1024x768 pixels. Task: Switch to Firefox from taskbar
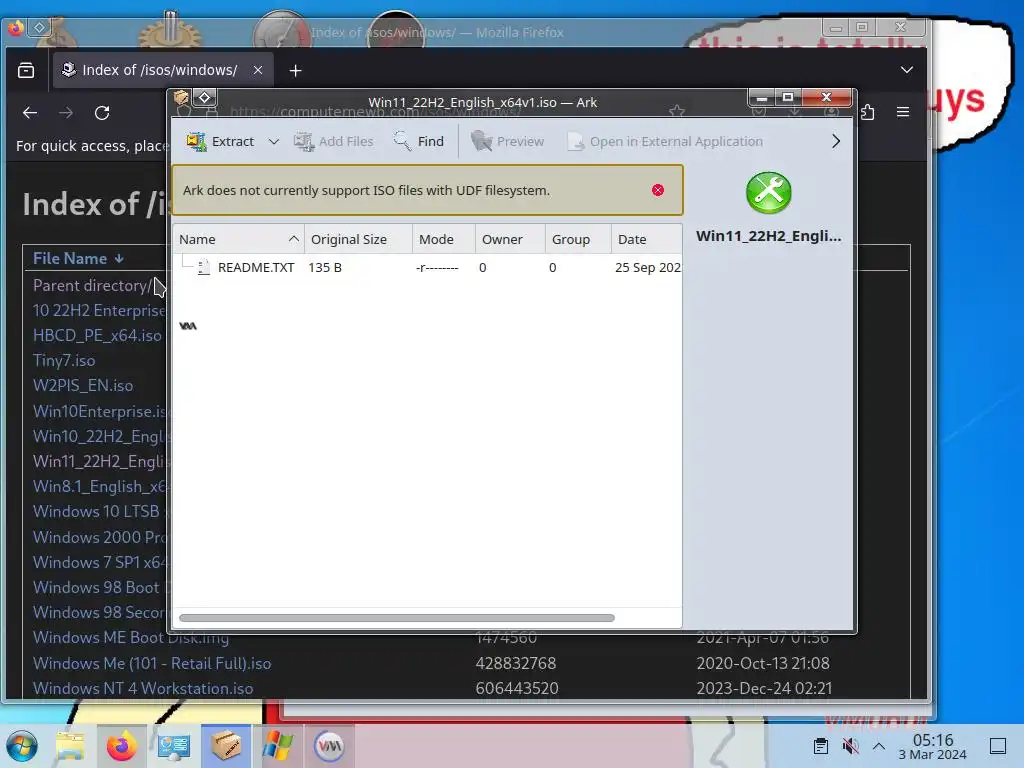point(121,746)
